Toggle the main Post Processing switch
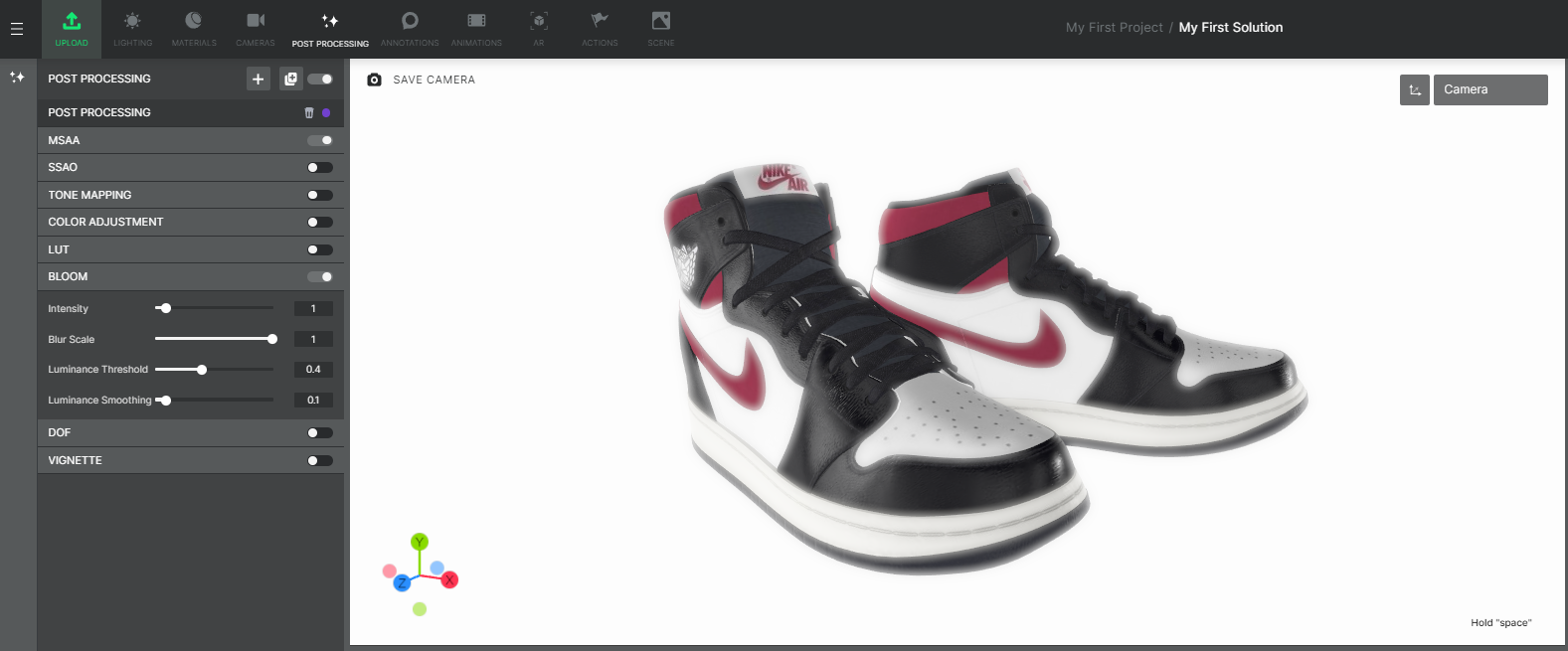The width and height of the screenshot is (1568, 651). click(x=320, y=80)
